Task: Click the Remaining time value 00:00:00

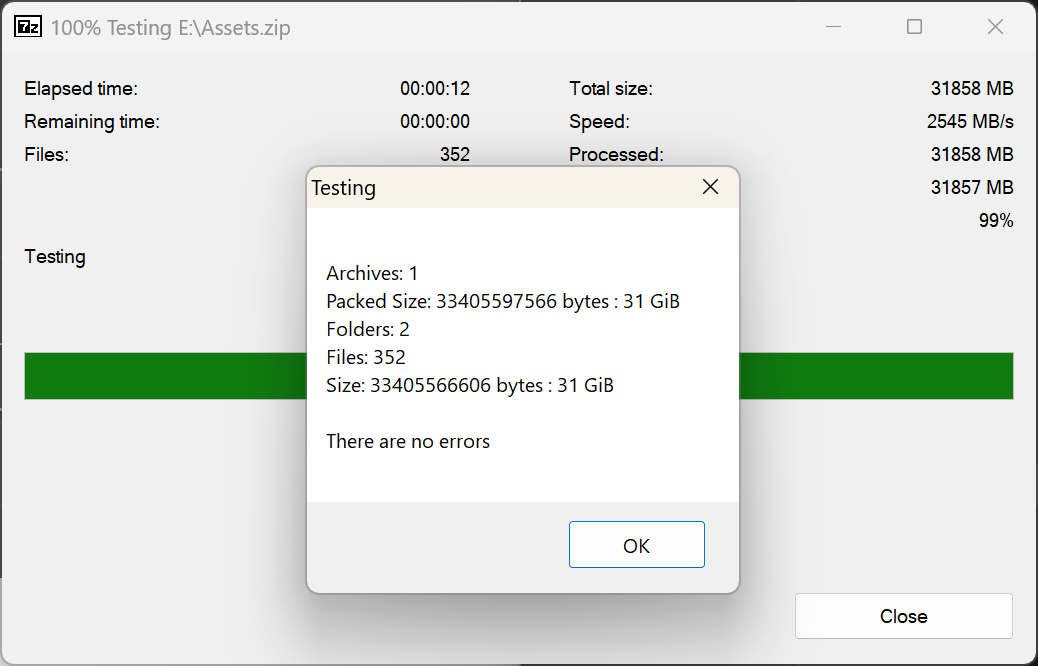Action: [435, 122]
